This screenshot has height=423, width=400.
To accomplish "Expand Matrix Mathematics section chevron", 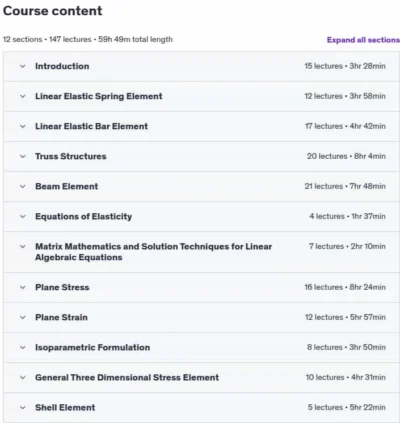I will point(23,247).
